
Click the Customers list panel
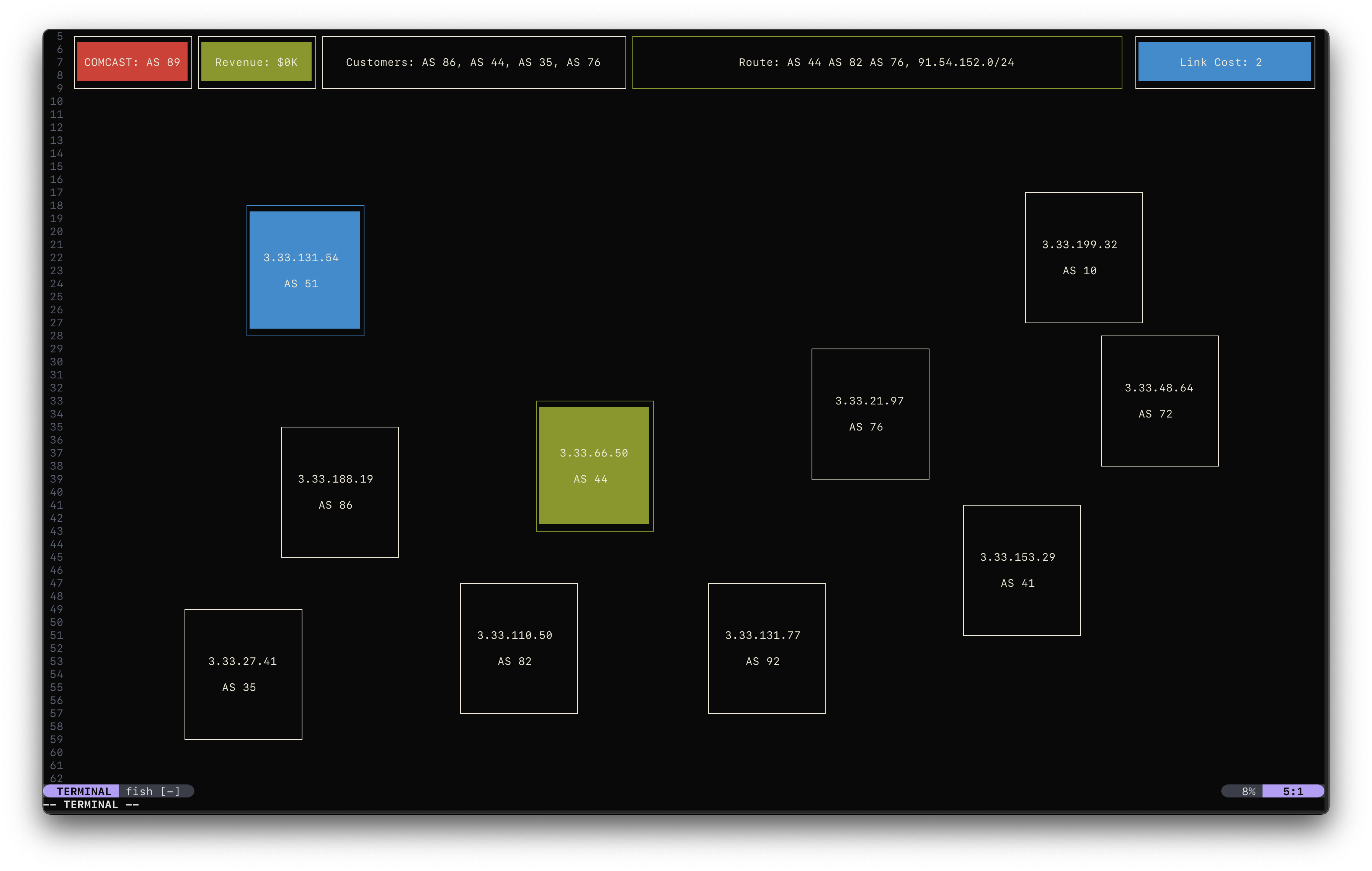474,62
